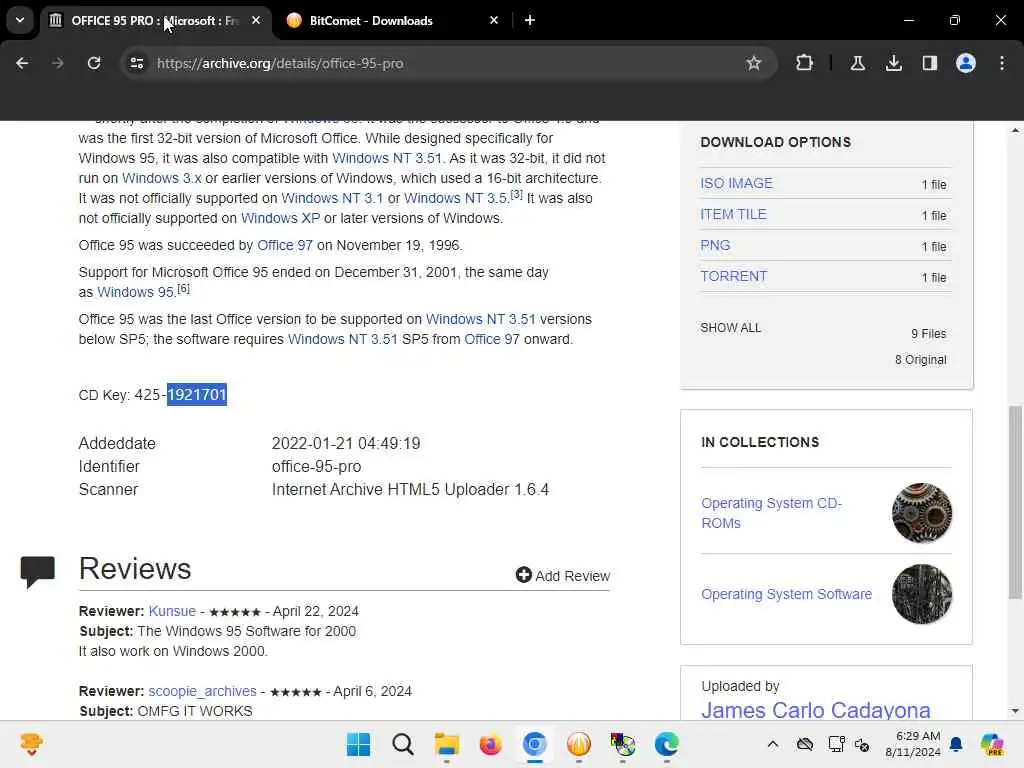
Task: Select the OFFICE 95 PRO tab
Action: [154, 21]
